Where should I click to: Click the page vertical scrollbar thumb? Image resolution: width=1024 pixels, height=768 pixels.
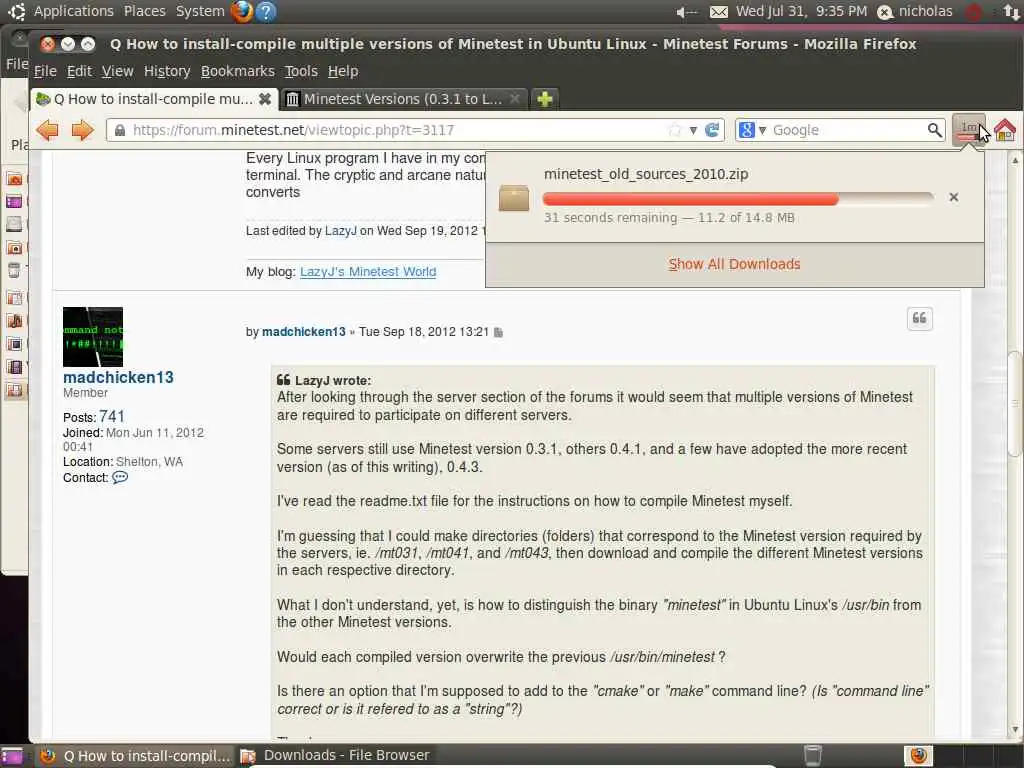pyautogui.click(x=1014, y=404)
